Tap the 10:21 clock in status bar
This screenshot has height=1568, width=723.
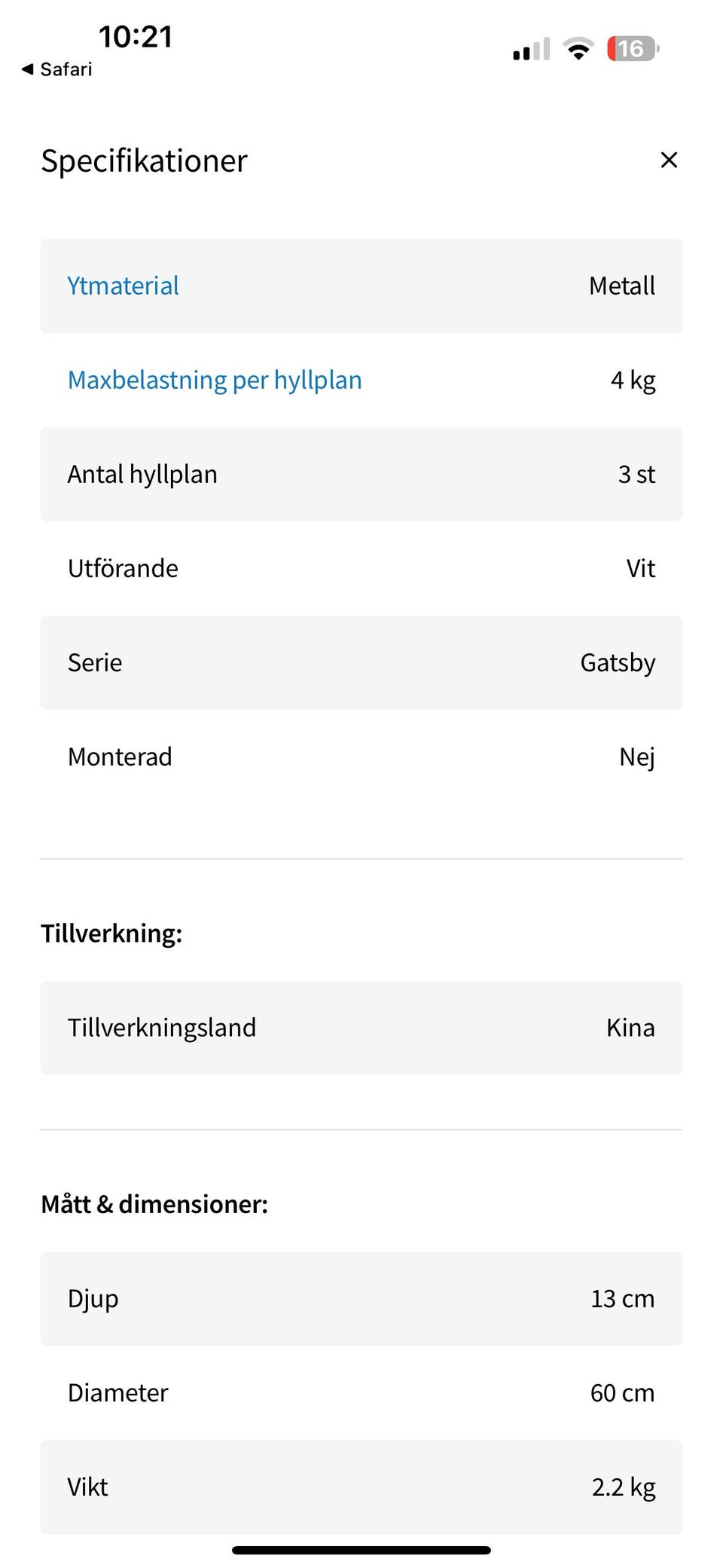tap(136, 36)
